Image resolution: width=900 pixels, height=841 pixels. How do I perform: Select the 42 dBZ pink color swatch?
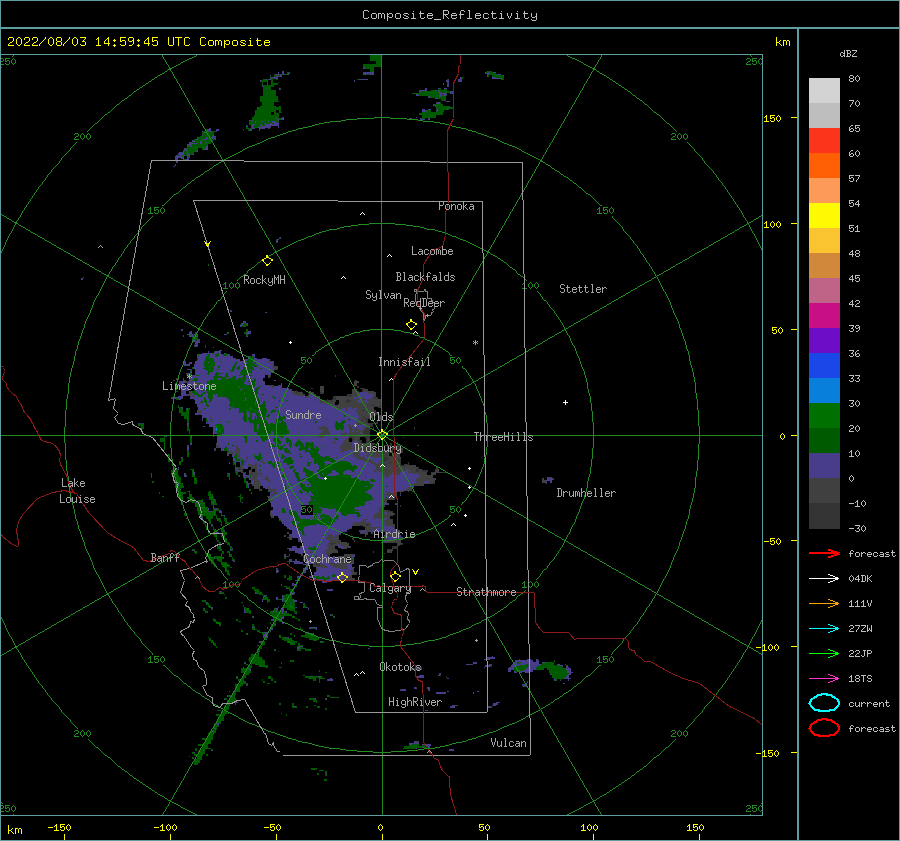[824, 315]
